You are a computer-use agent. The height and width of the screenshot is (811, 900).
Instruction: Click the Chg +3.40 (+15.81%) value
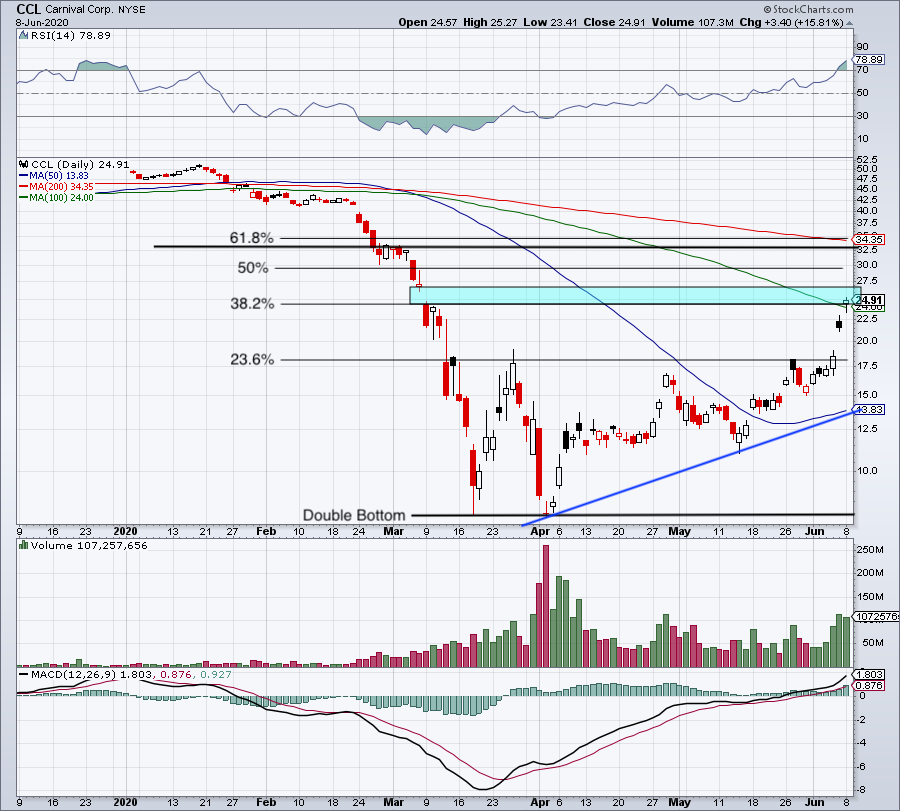[x=792, y=22]
